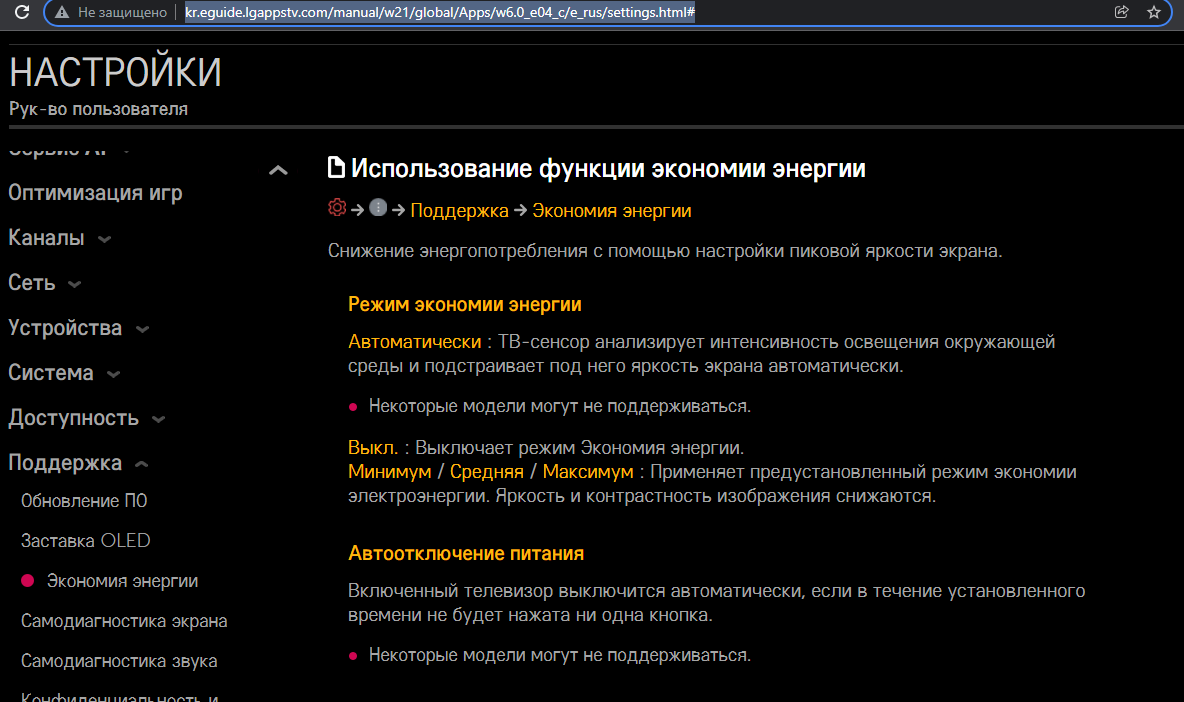Open Оптимизация игр in the sidebar

pyautogui.click(x=95, y=193)
